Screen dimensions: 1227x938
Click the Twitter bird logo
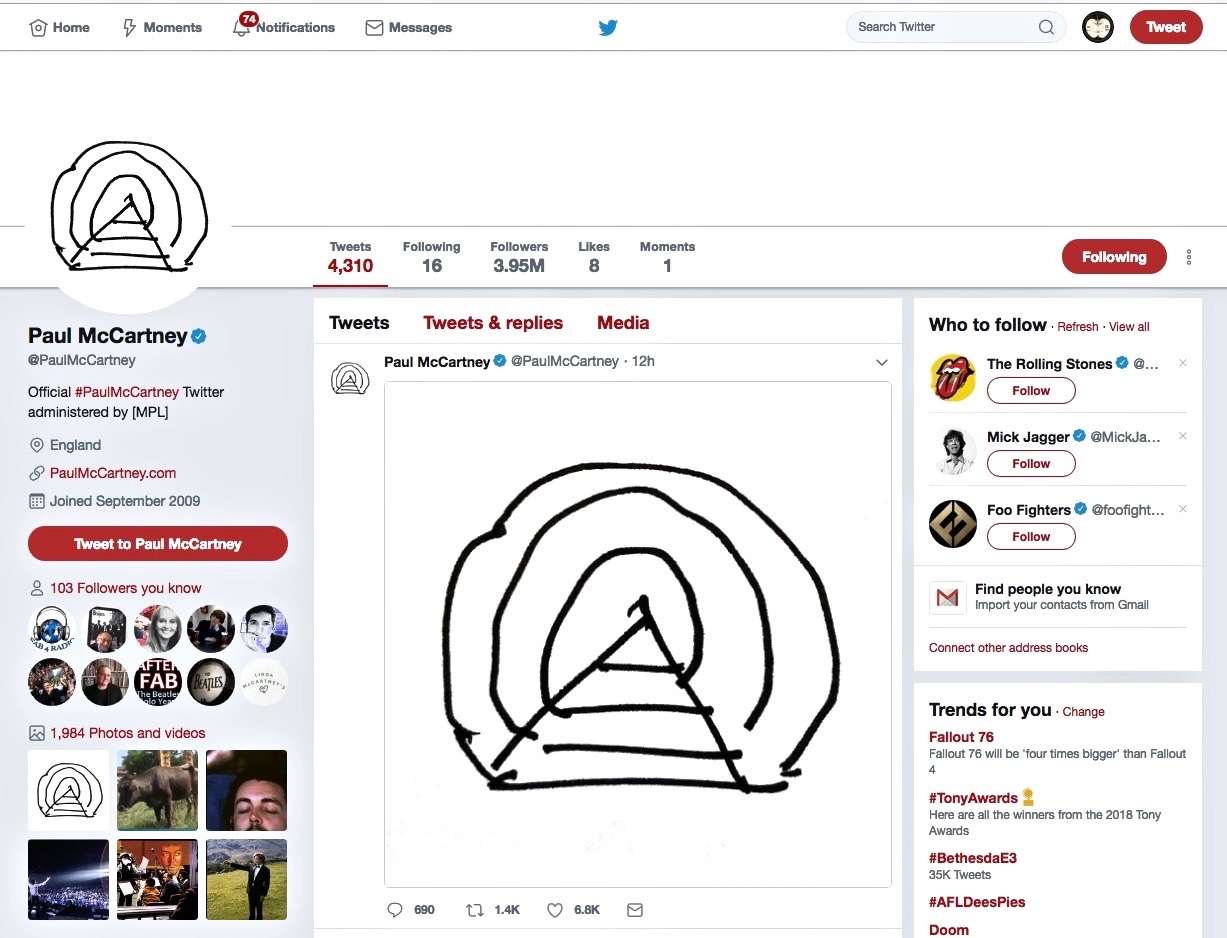coord(608,28)
